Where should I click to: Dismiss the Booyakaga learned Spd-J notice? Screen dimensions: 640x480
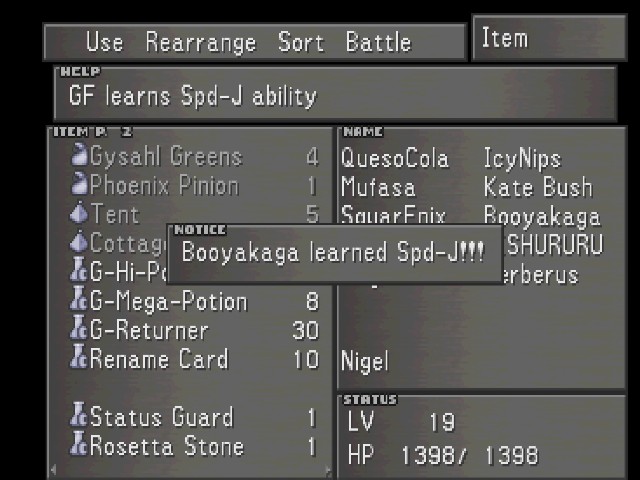[335, 254]
